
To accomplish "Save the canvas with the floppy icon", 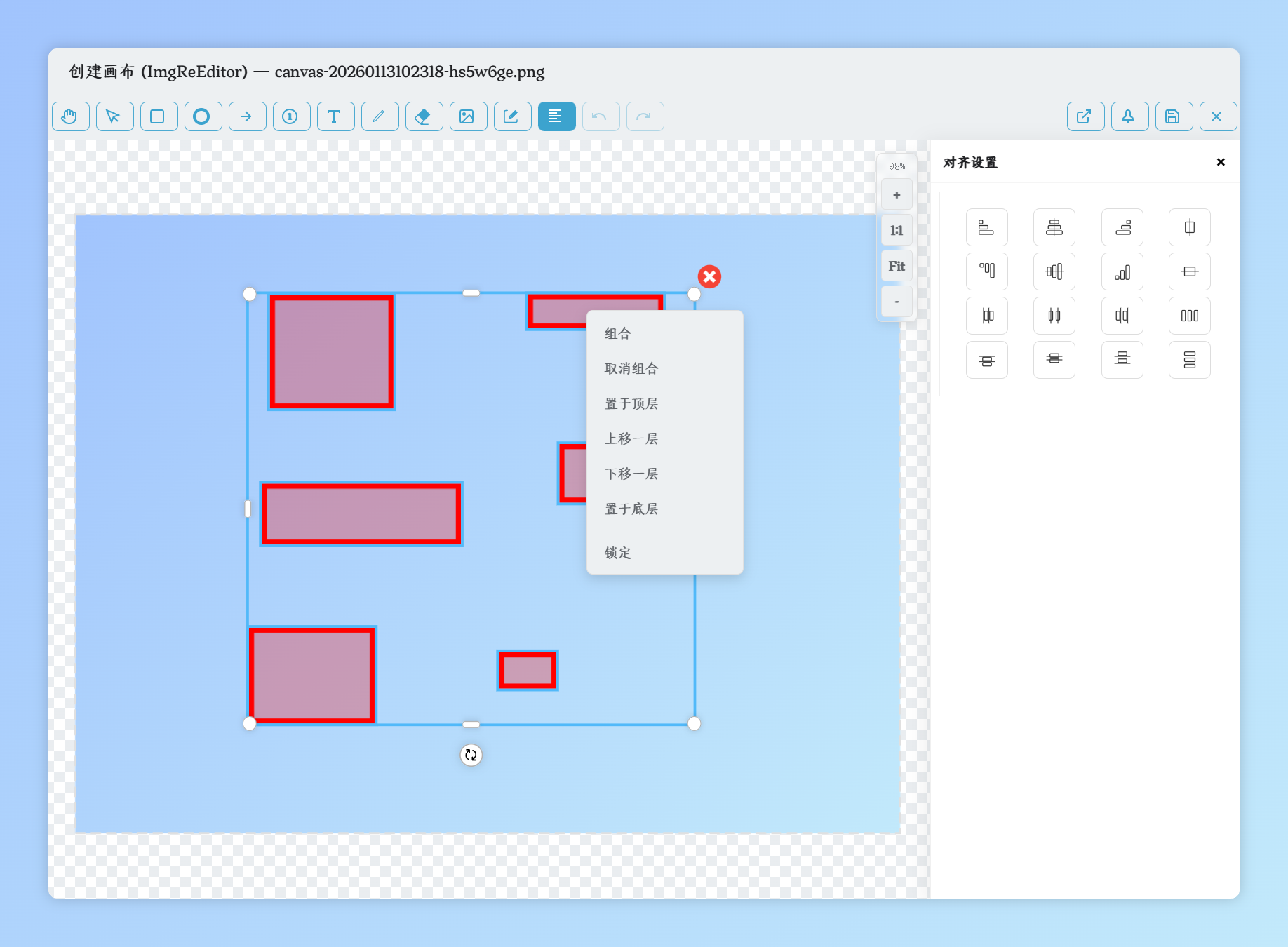I will pyautogui.click(x=1174, y=116).
